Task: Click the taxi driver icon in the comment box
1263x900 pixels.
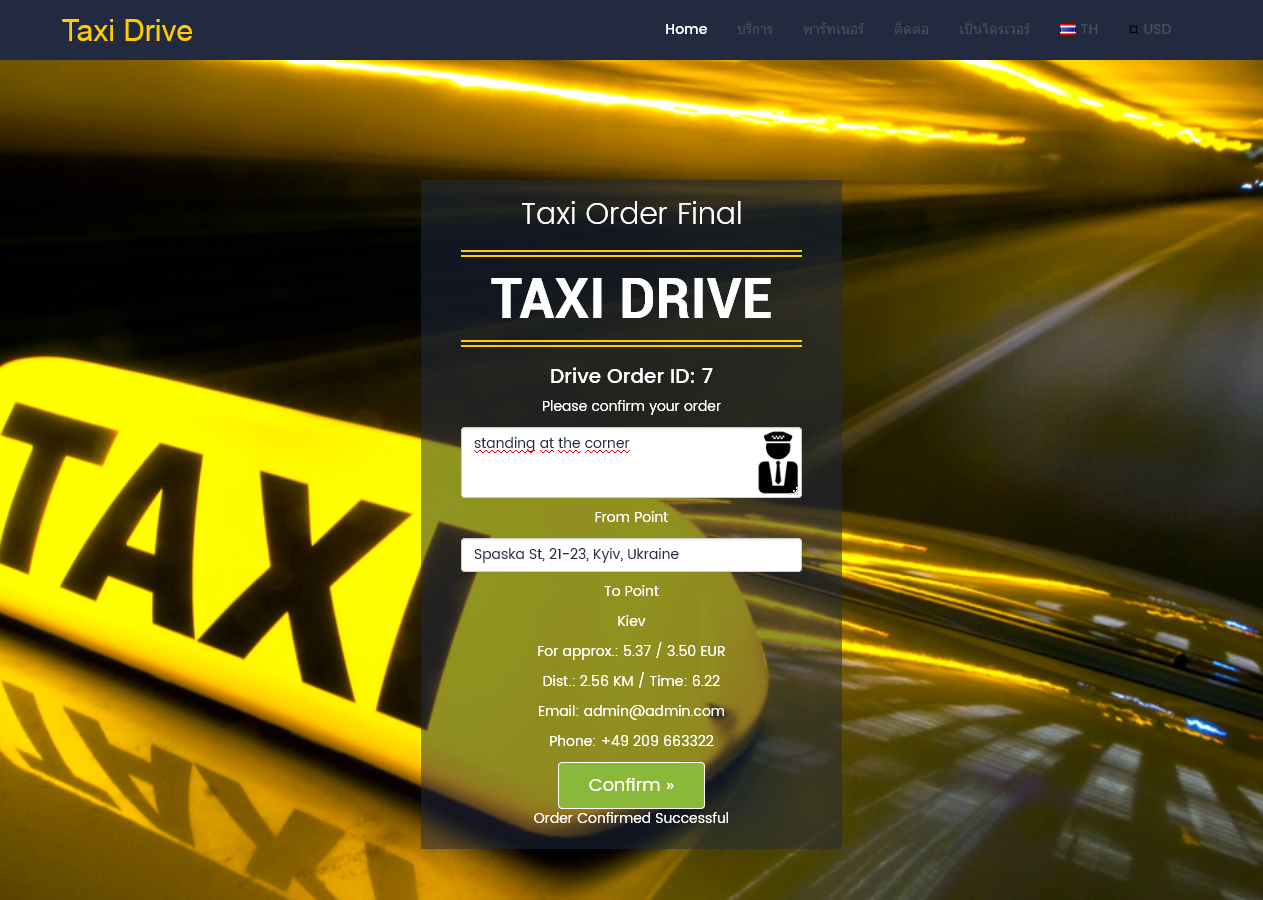Action: click(x=778, y=462)
